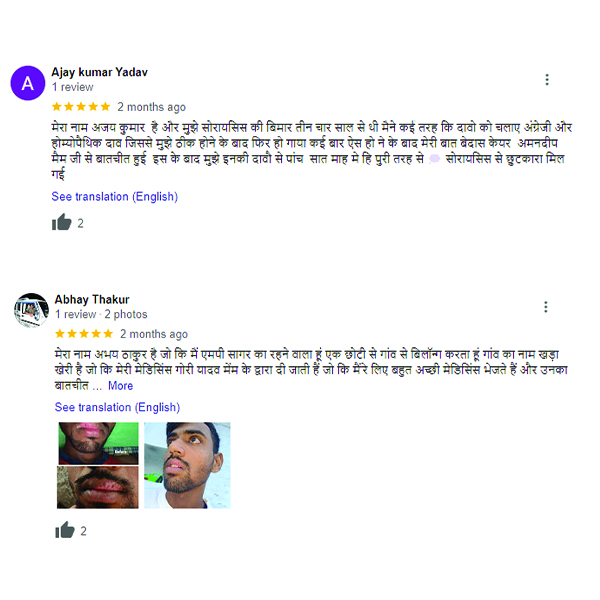Viewport: 600px width, 600px height.
Task: See English translation of Abhay's review
Action: pyautogui.click(x=117, y=407)
